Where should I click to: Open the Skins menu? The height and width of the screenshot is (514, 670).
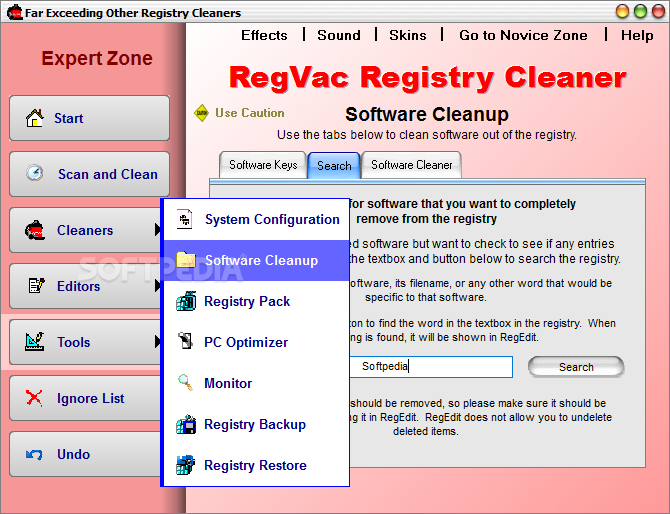point(408,35)
